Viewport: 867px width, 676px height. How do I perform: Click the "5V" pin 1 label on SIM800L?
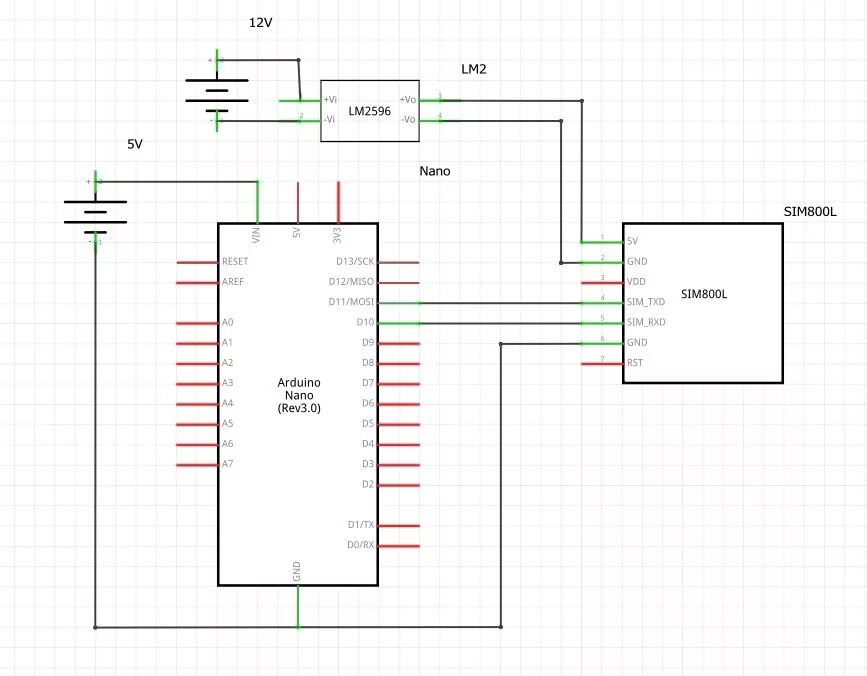click(x=633, y=242)
